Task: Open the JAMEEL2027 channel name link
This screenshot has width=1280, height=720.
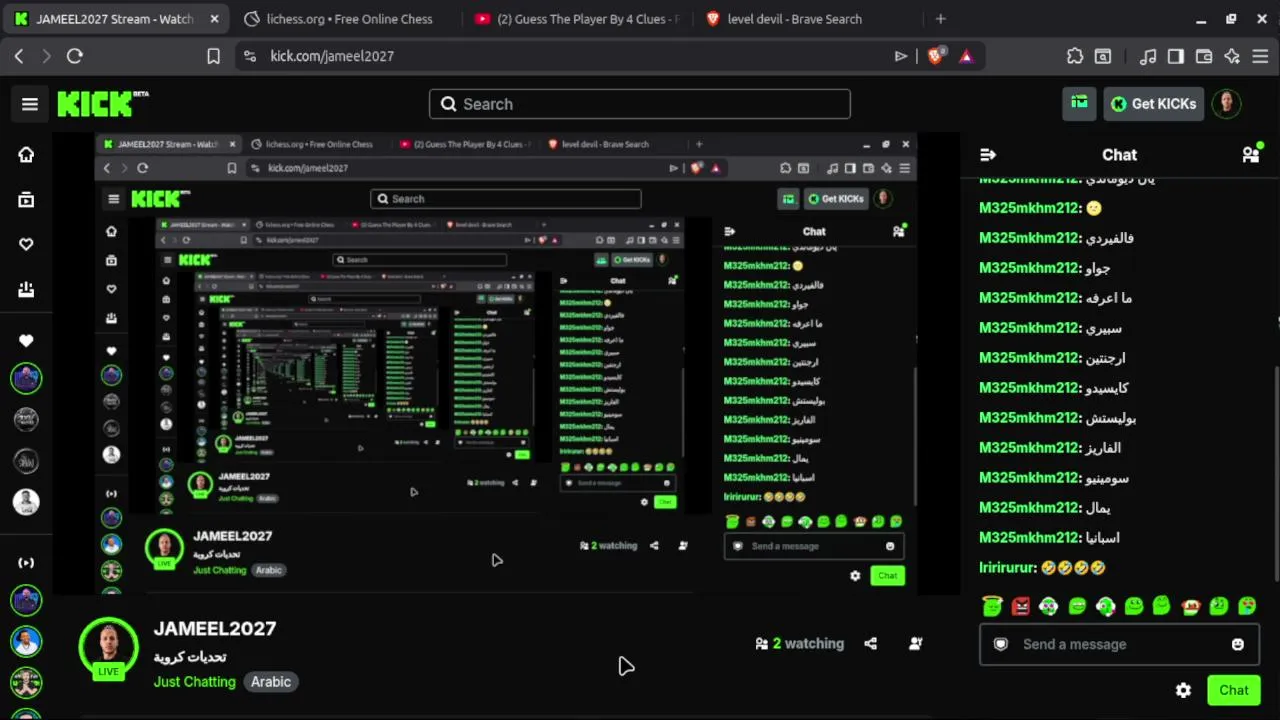Action: (x=215, y=629)
